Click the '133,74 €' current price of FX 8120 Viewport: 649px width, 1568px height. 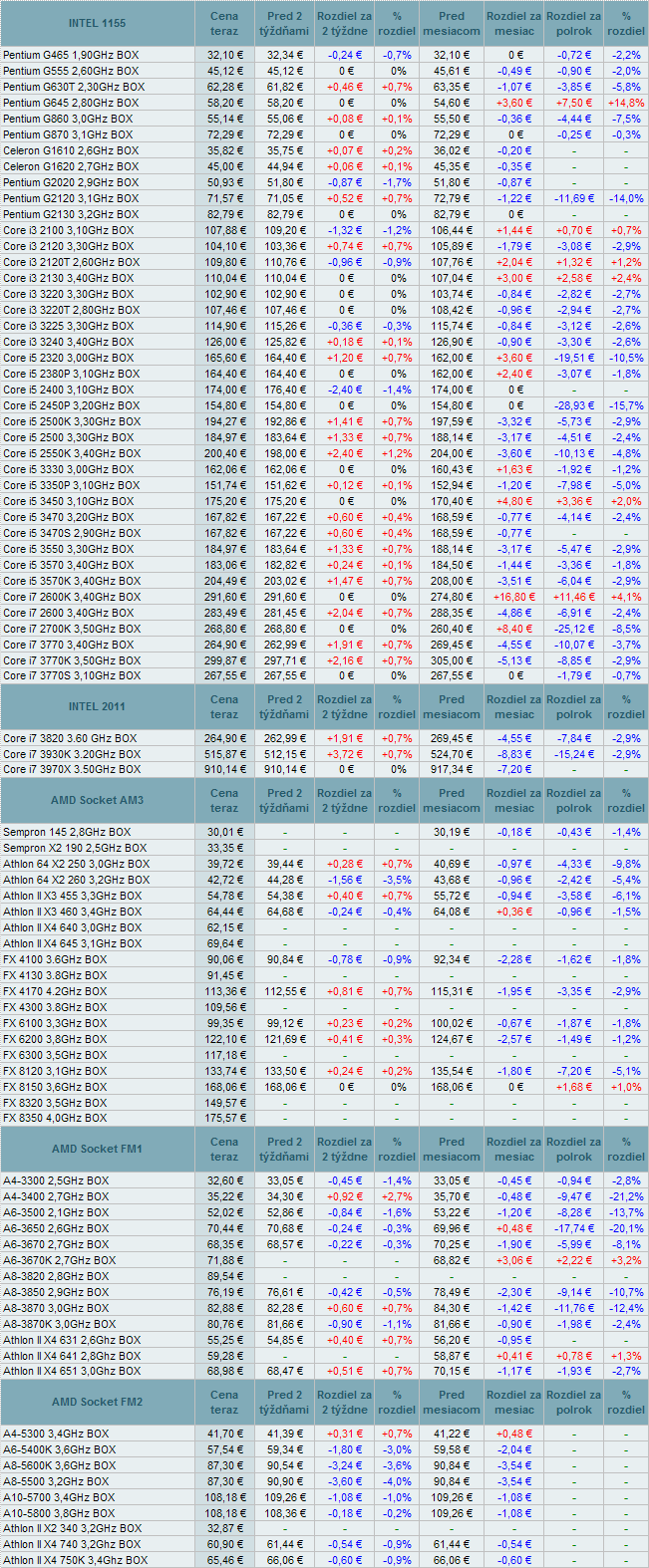(x=224, y=1071)
